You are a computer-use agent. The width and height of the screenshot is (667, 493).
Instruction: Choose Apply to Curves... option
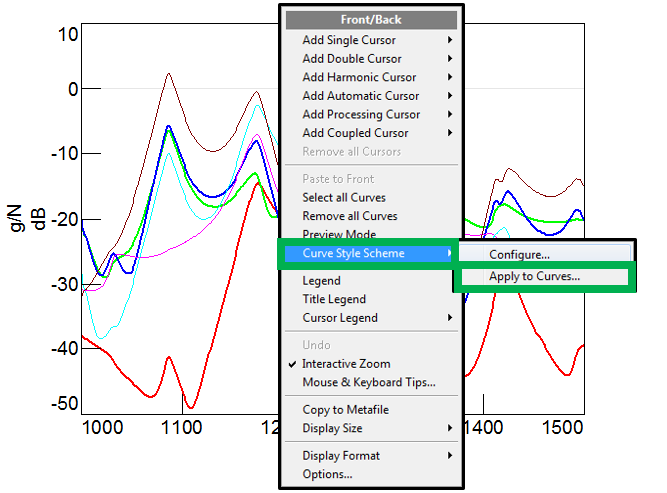pyautogui.click(x=534, y=277)
